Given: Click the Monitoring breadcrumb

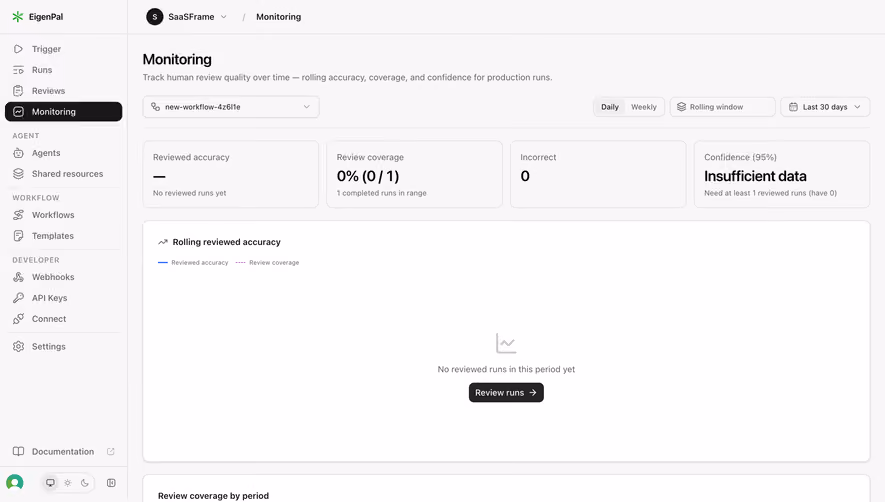Looking at the screenshot, I should (x=278, y=17).
